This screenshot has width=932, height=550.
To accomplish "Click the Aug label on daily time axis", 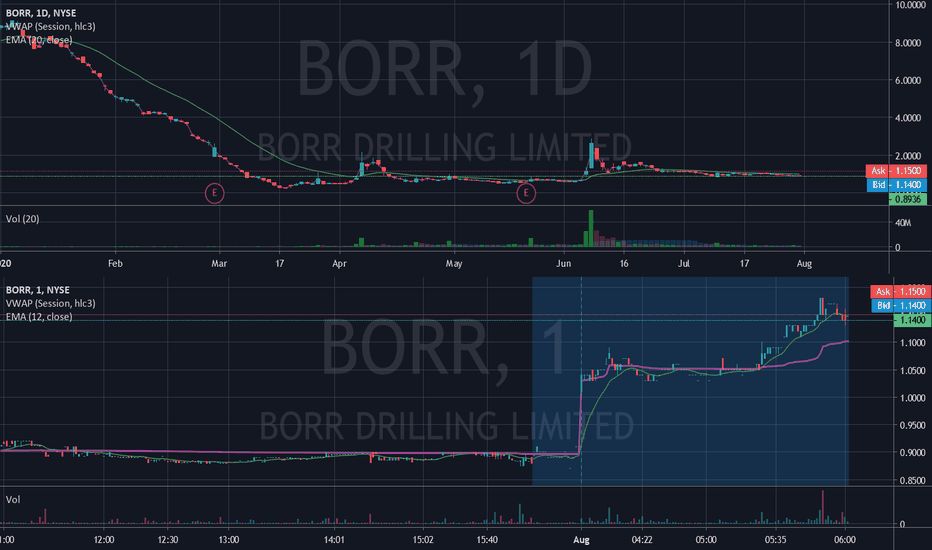I will 804,263.
